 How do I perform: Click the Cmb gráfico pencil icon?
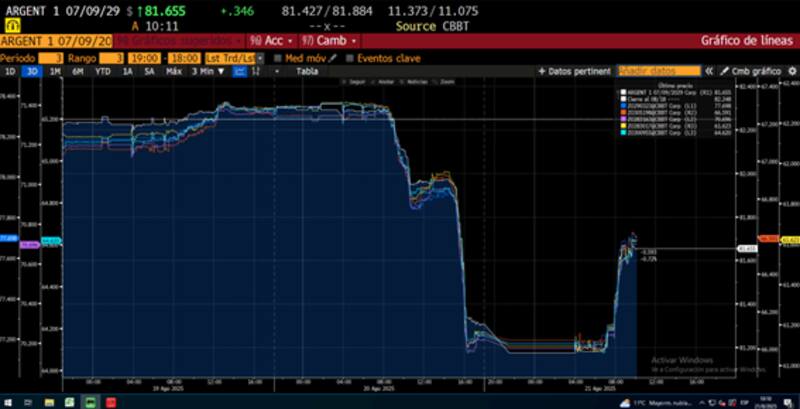pos(725,72)
